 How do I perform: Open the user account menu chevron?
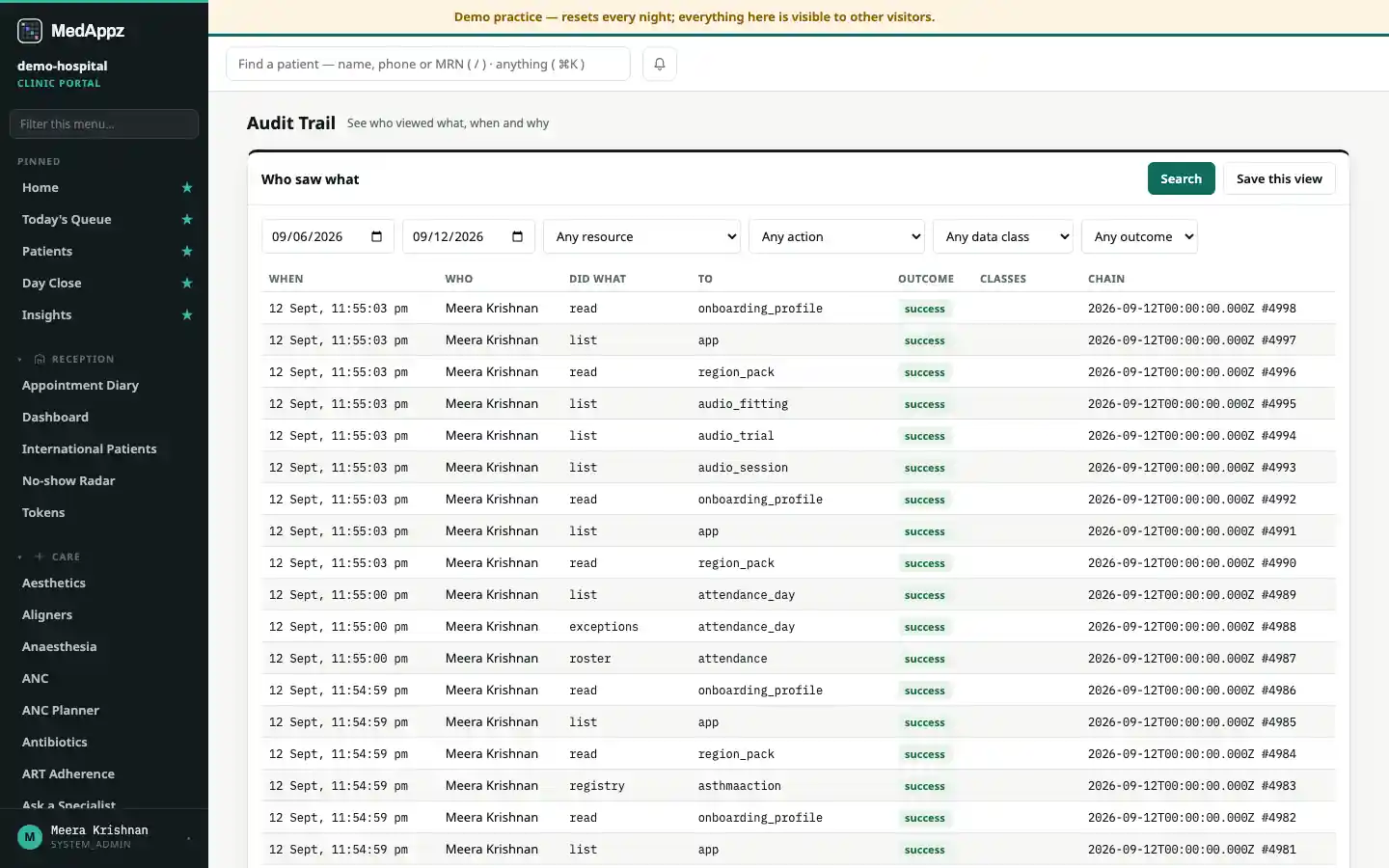188,838
